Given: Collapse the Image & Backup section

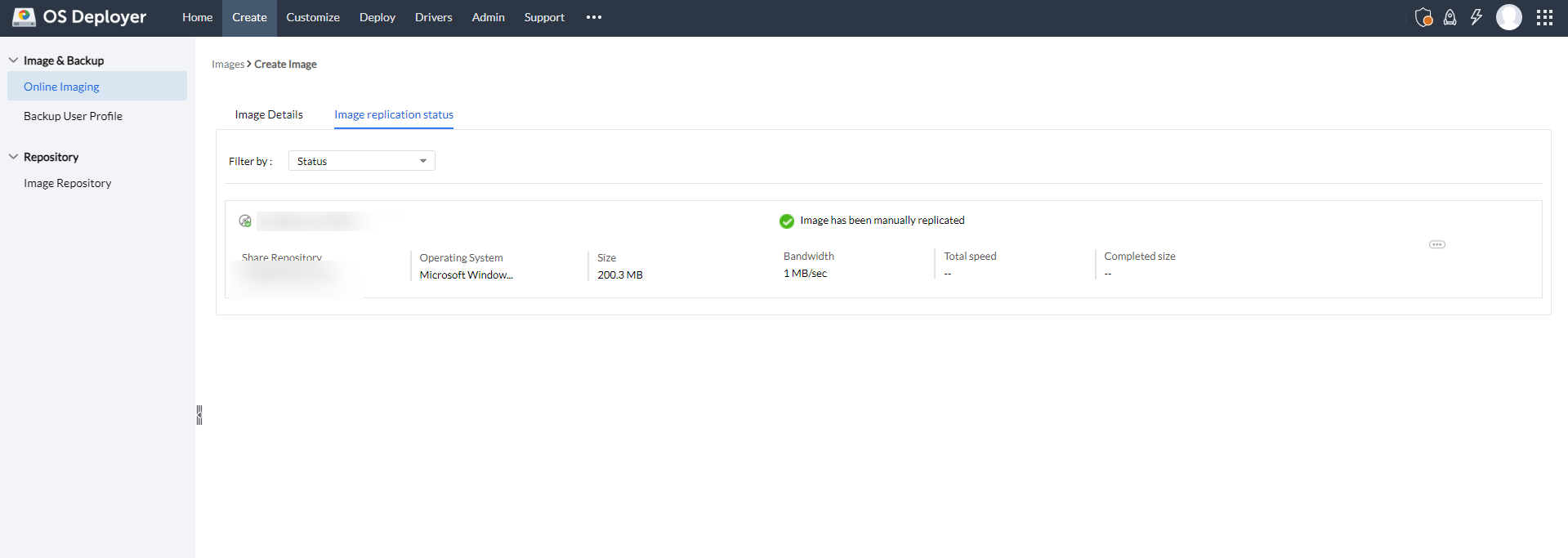Looking at the screenshot, I should click(13, 60).
